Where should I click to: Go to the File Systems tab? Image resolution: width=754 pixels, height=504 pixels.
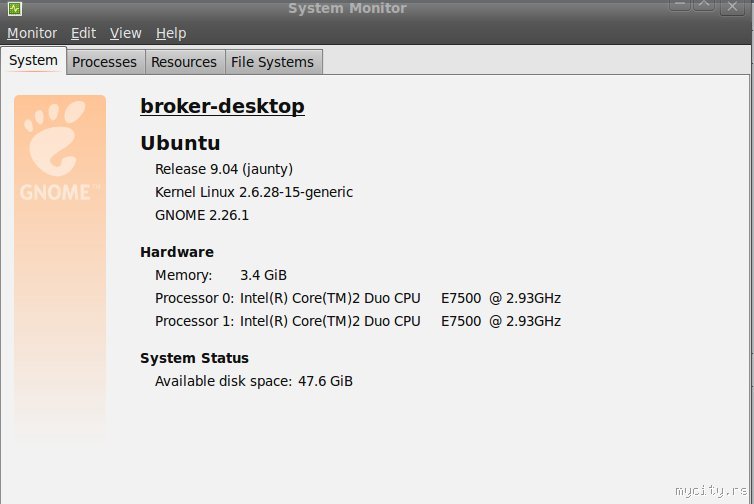272,62
